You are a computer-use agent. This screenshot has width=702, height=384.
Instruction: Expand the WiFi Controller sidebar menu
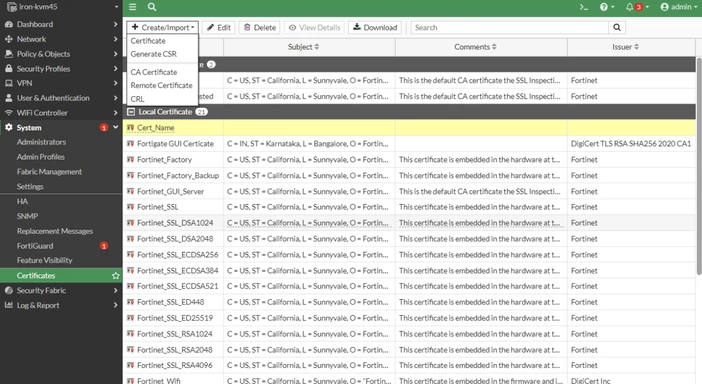click(x=61, y=113)
